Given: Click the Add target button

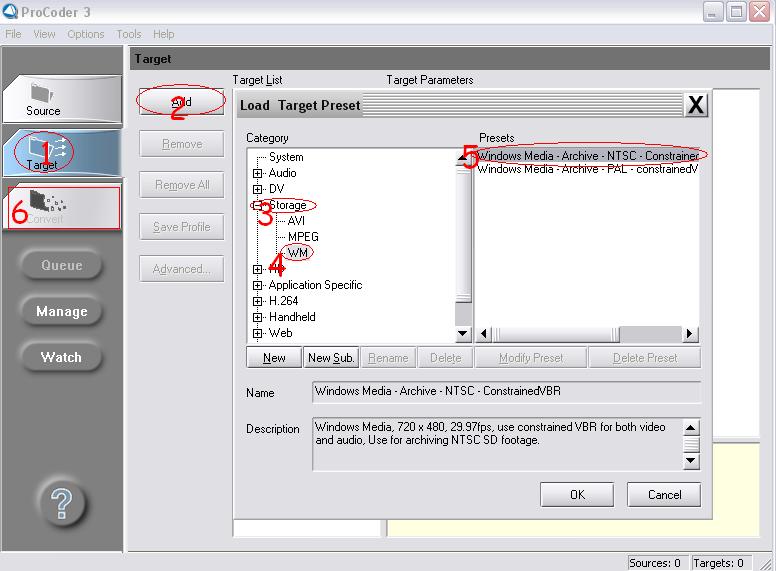Looking at the screenshot, I should pyautogui.click(x=181, y=102).
